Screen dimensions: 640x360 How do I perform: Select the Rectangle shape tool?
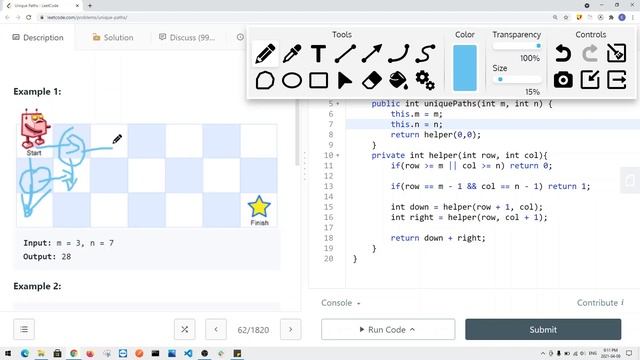pyautogui.click(x=318, y=80)
